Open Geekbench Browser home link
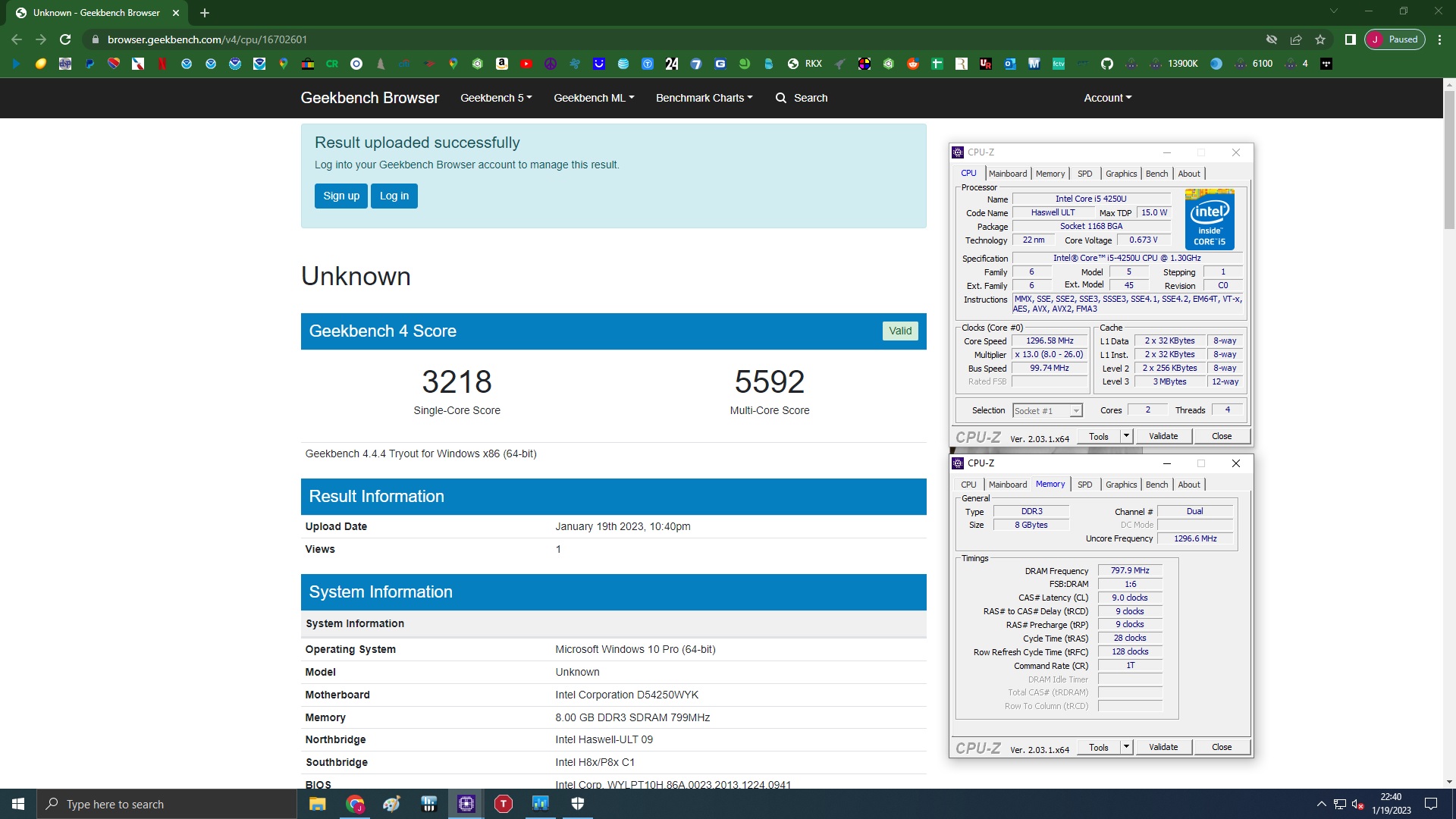This screenshot has height=819, width=1456. (369, 98)
